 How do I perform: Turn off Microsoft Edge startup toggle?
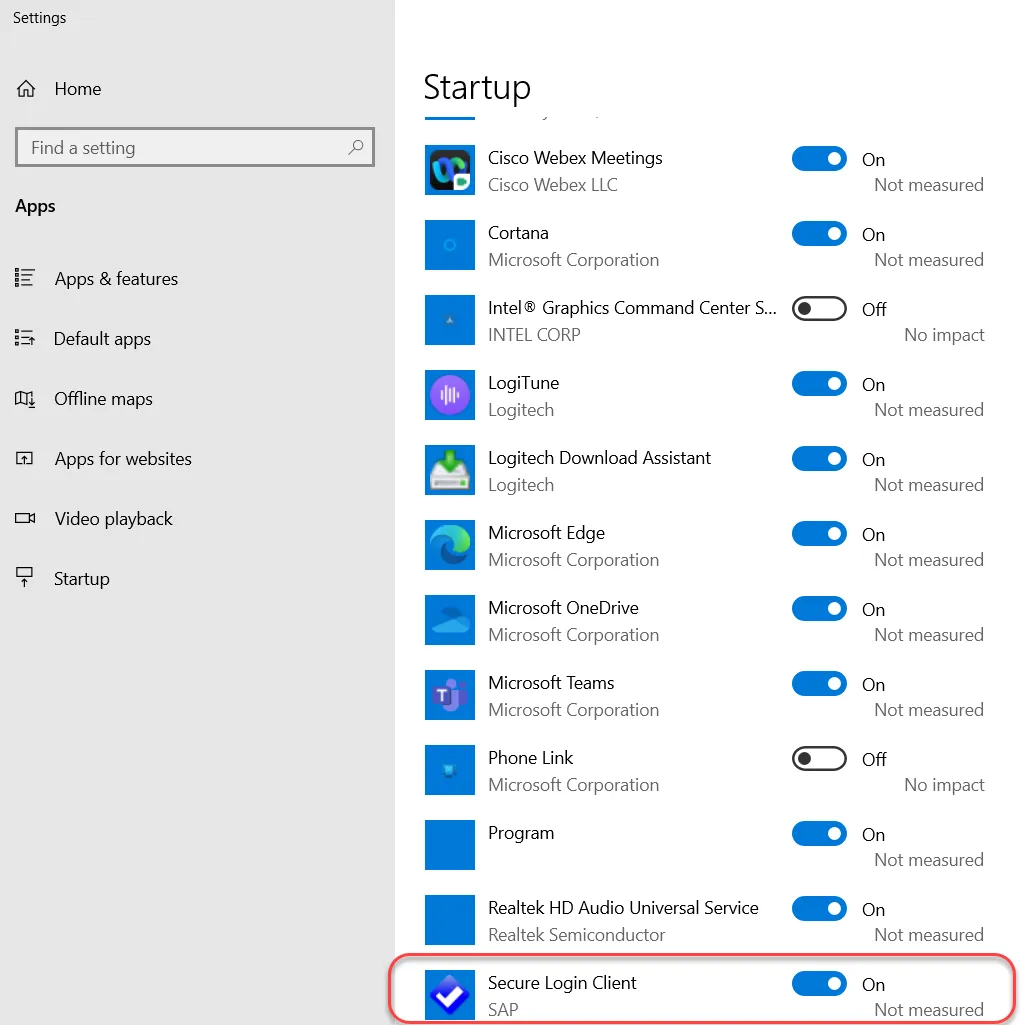[x=819, y=533]
